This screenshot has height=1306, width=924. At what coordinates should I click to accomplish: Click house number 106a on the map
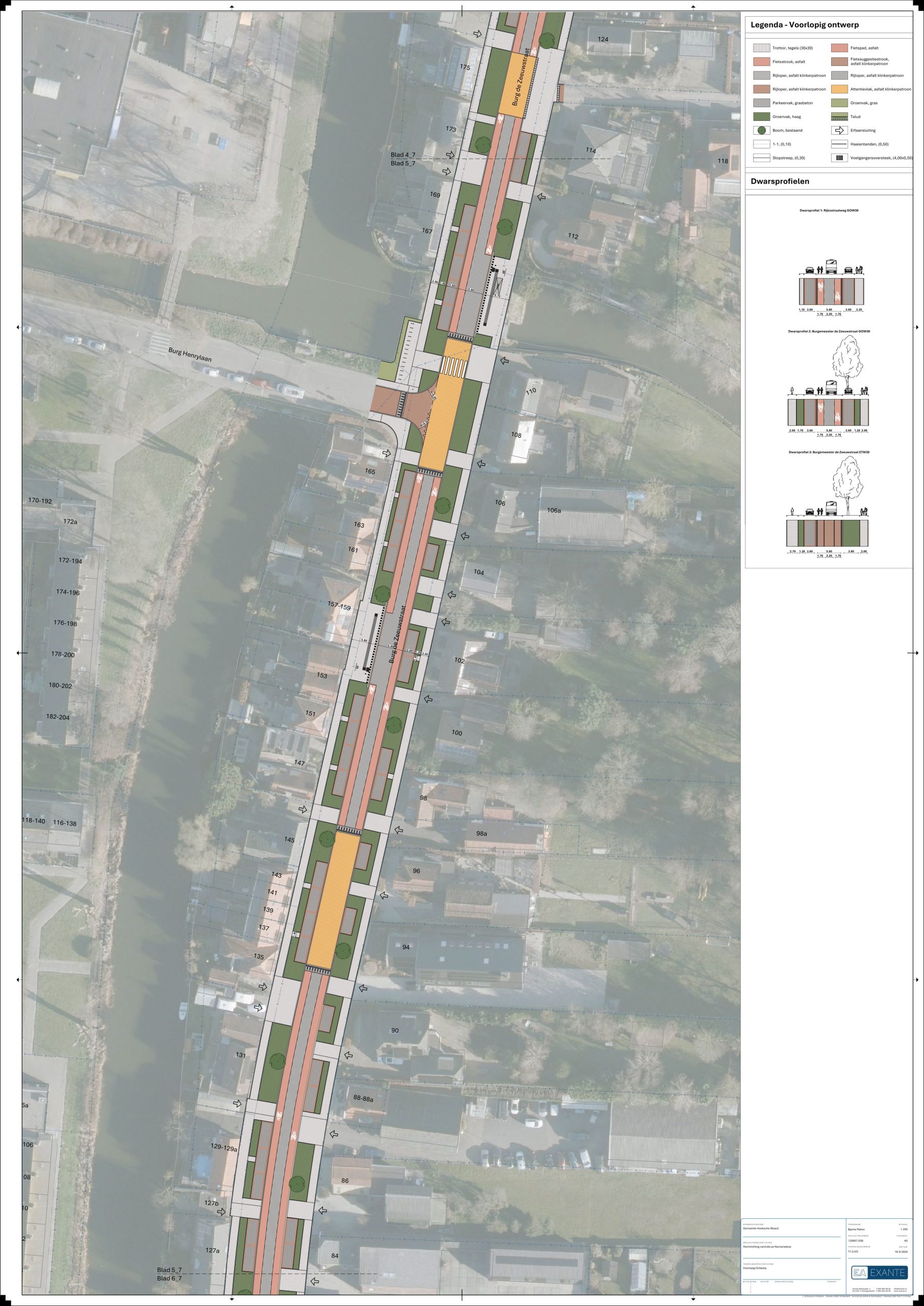[554, 510]
